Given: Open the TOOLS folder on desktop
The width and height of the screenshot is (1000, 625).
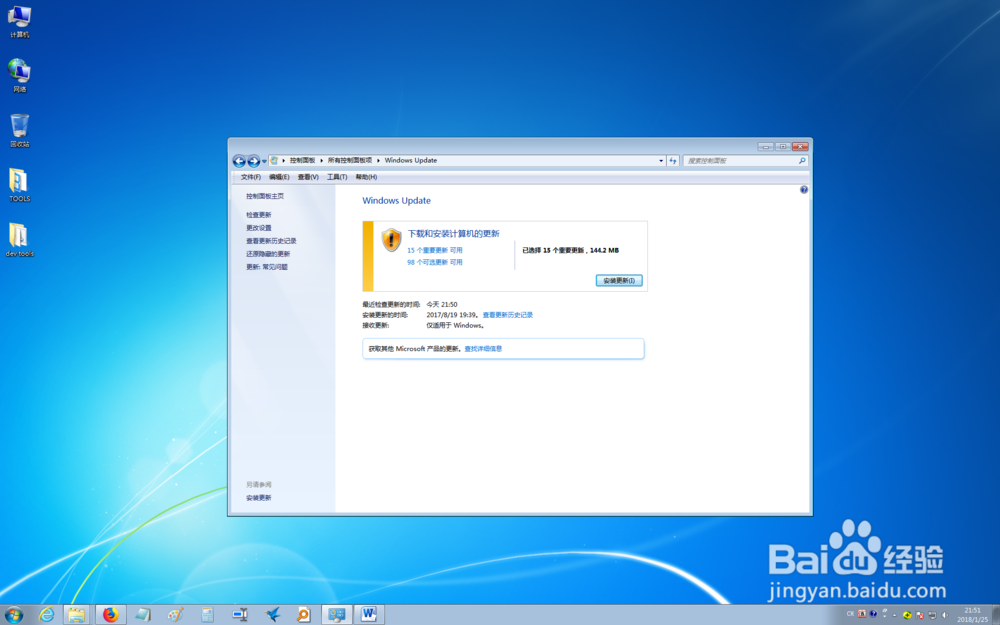Looking at the screenshot, I should point(19,185).
